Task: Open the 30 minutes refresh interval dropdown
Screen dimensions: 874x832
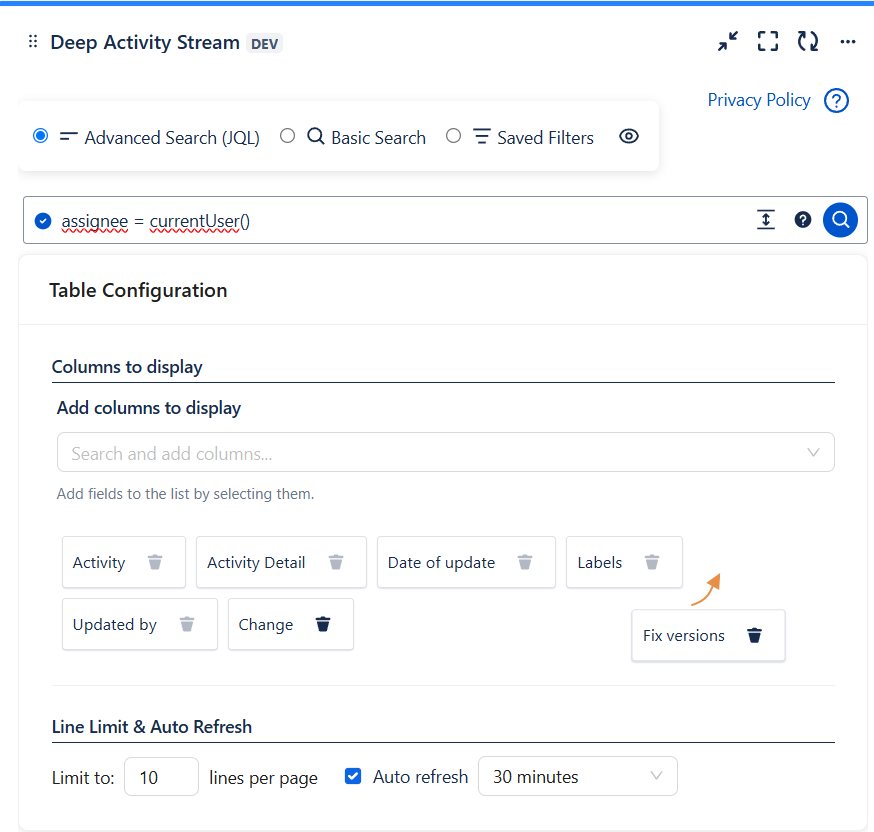Action: 577,776
